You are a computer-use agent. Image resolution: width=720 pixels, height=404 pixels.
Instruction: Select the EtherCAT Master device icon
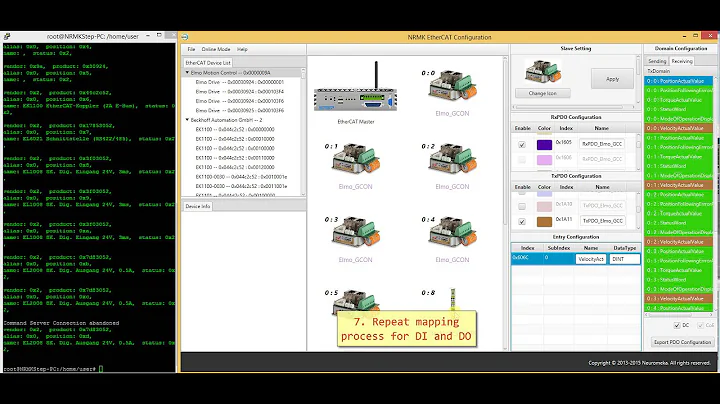pyautogui.click(x=355, y=86)
